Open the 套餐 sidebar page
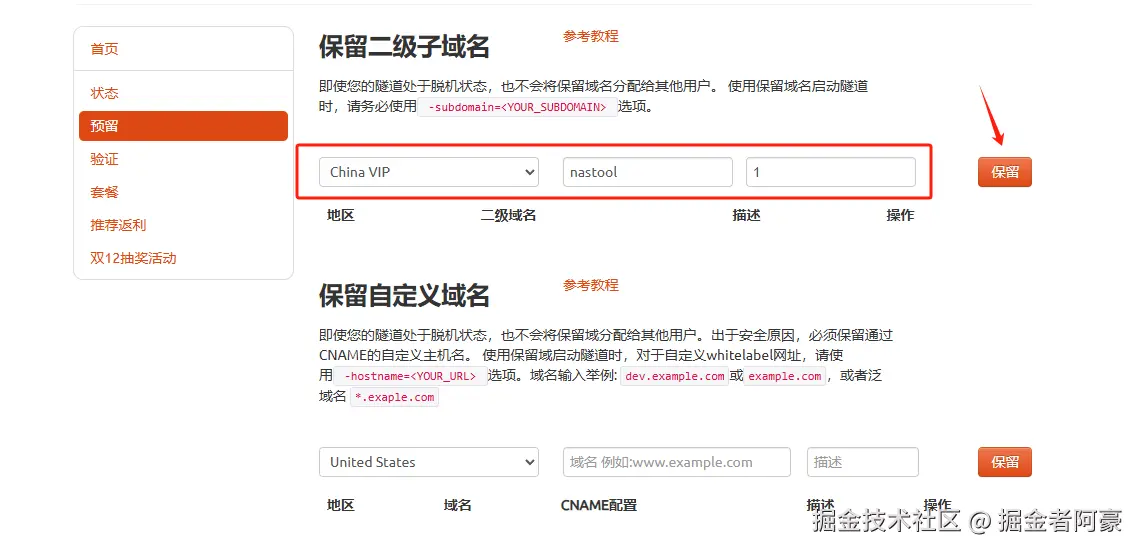The image size is (1140, 552). 104,192
